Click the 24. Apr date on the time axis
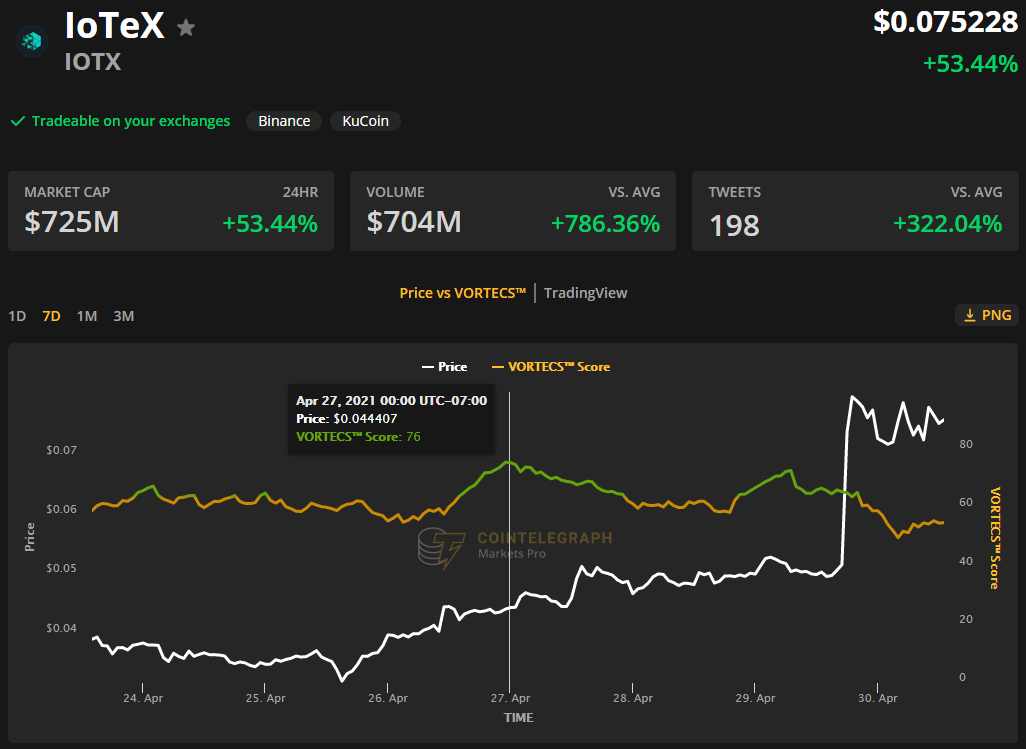The image size is (1026, 749). click(143, 698)
